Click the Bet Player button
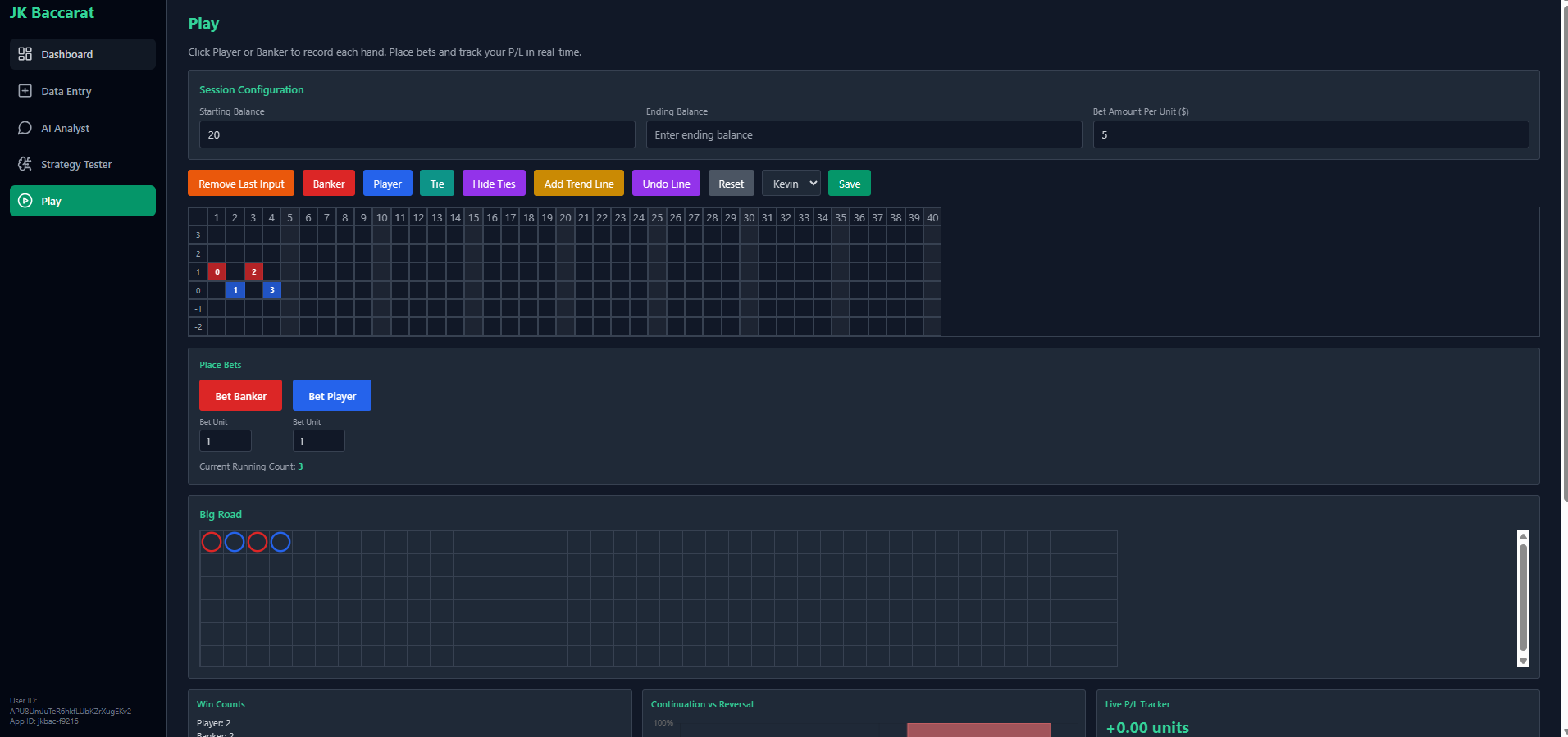This screenshot has height=737, width=1568. (332, 395)
